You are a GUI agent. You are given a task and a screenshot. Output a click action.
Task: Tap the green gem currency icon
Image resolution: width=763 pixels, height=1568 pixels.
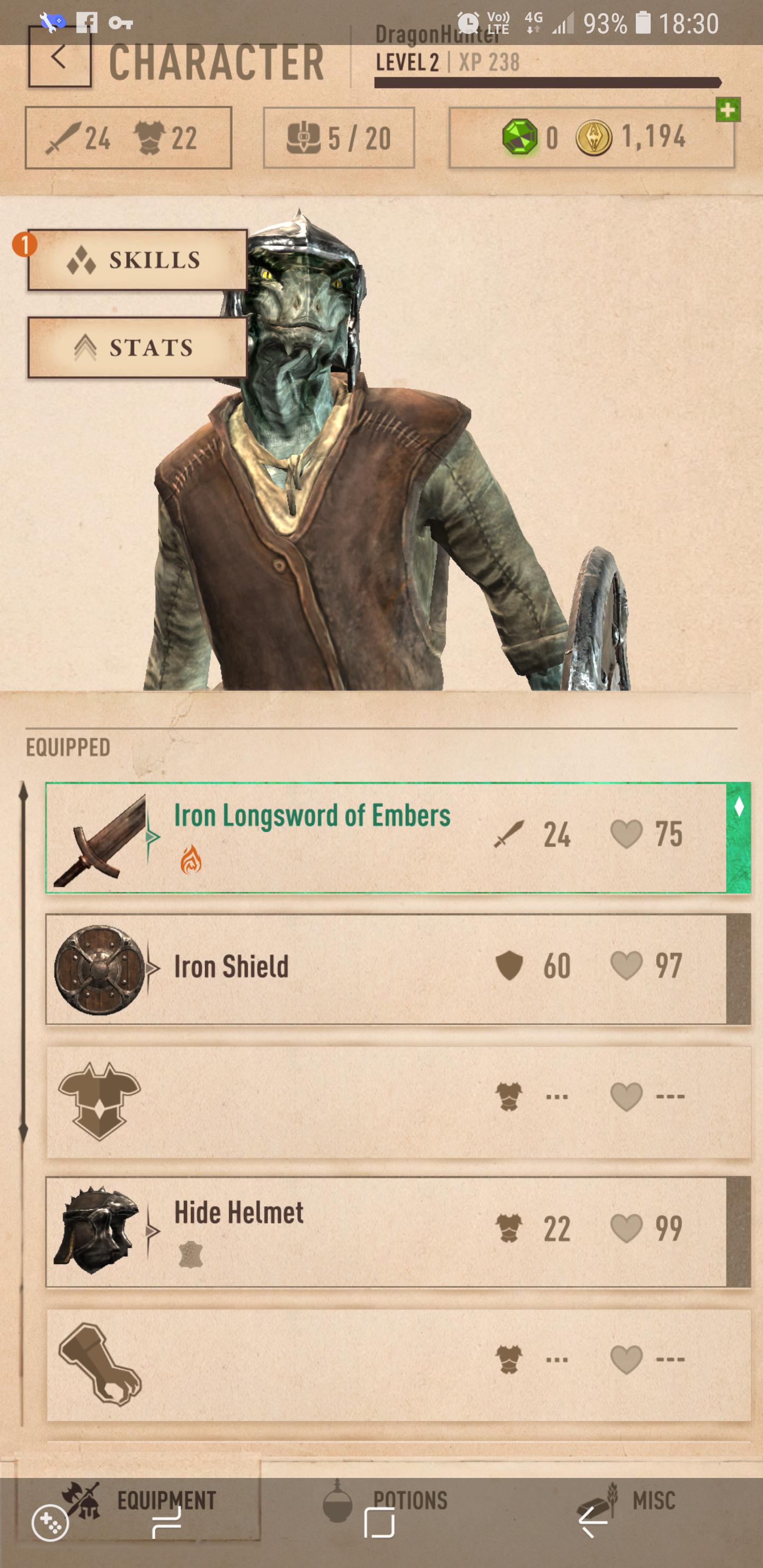[x=519, y=137]
